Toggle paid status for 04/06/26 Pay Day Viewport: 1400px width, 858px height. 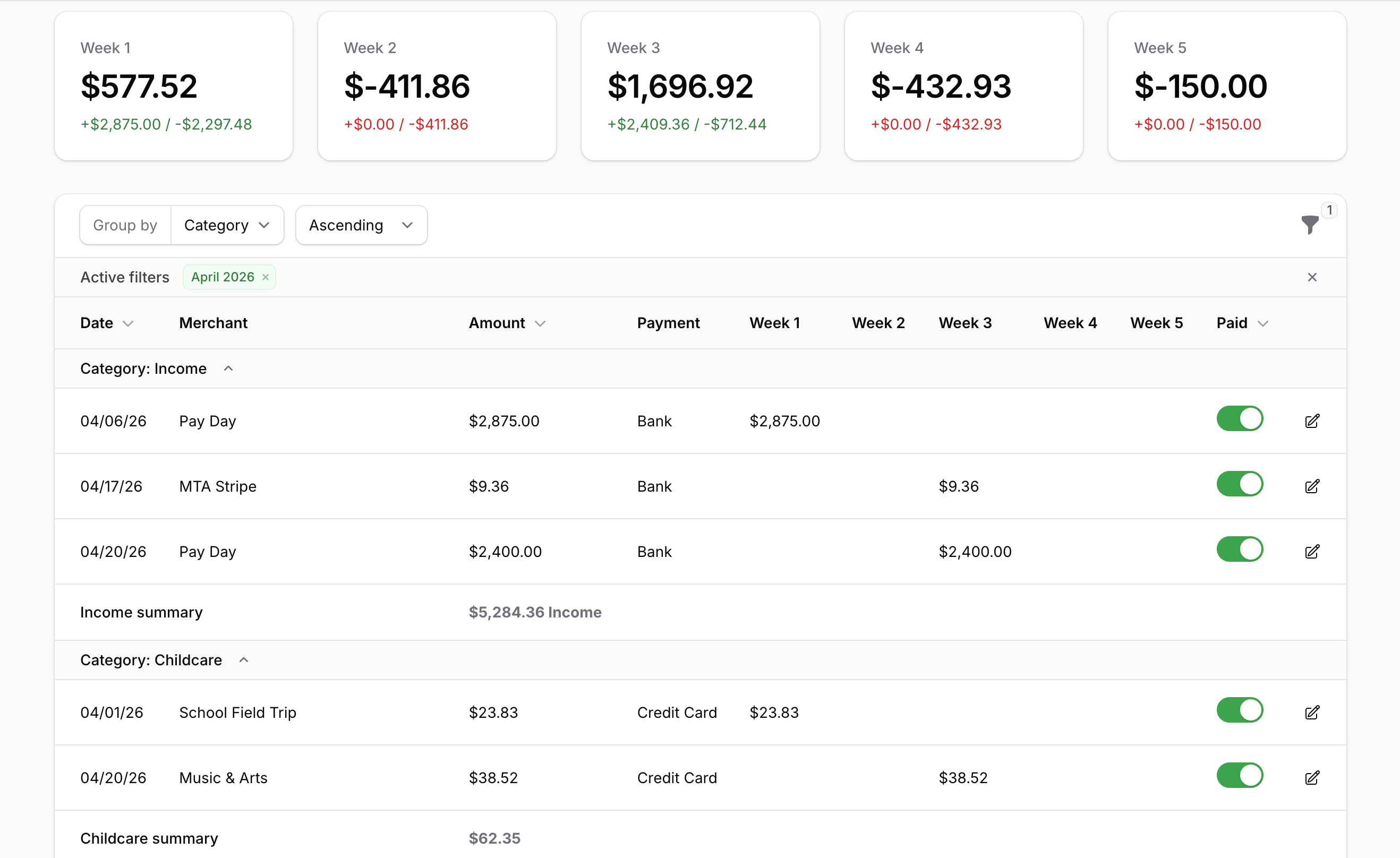1239,419
